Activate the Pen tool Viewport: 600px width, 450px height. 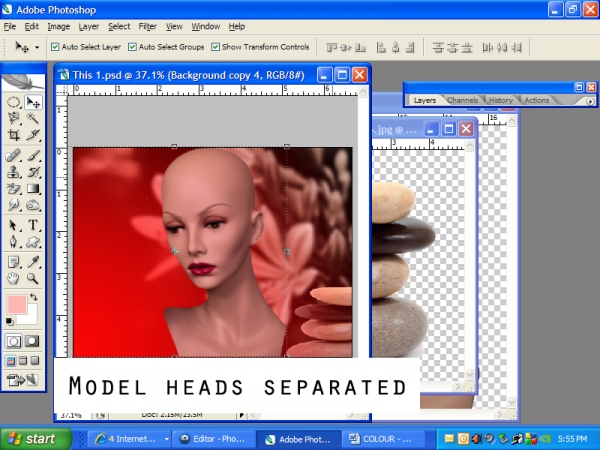pyautogui.click(x=14, y=241)
